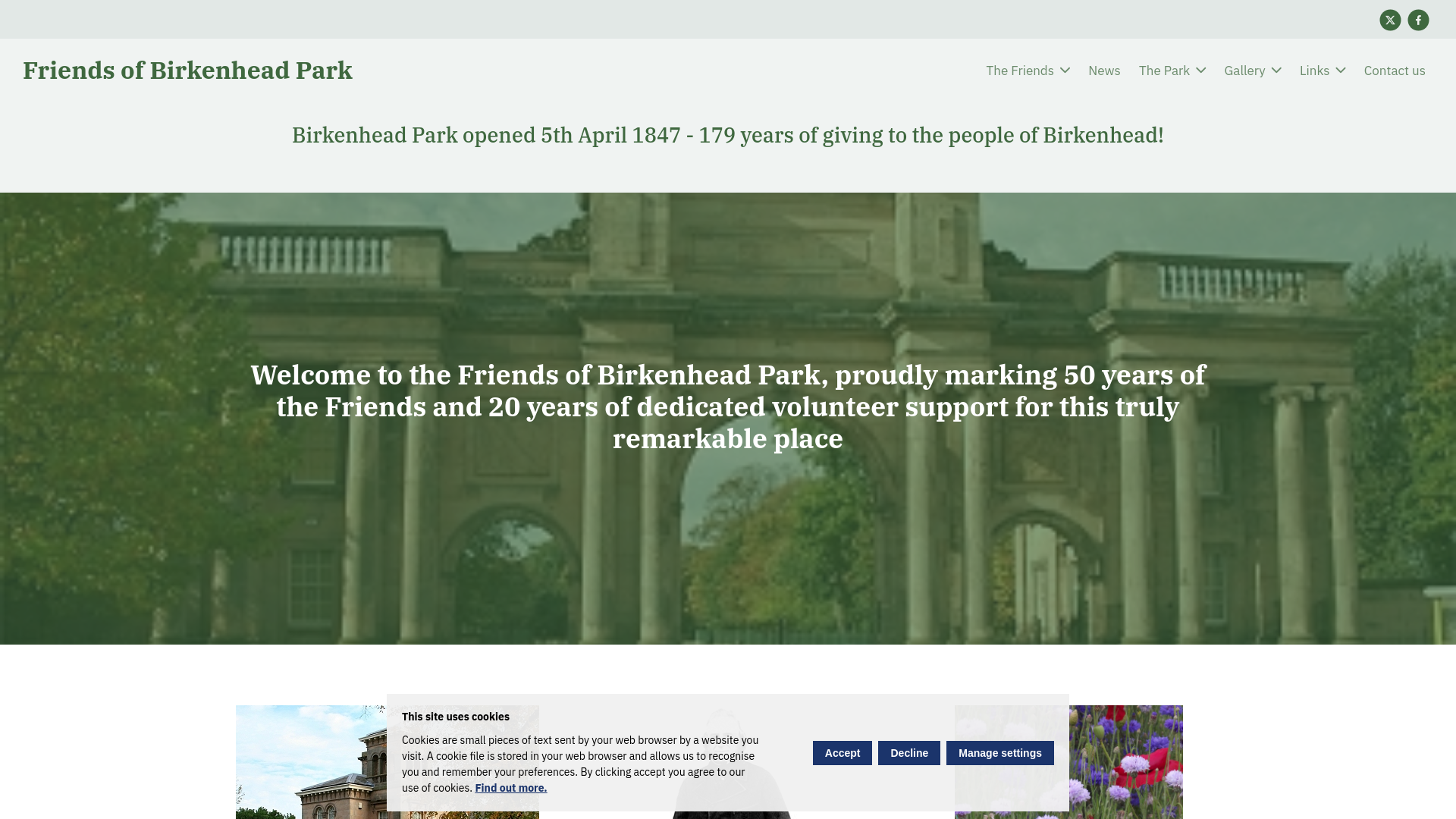
Task: Open the Links menu item
Action: [1314, 71]
